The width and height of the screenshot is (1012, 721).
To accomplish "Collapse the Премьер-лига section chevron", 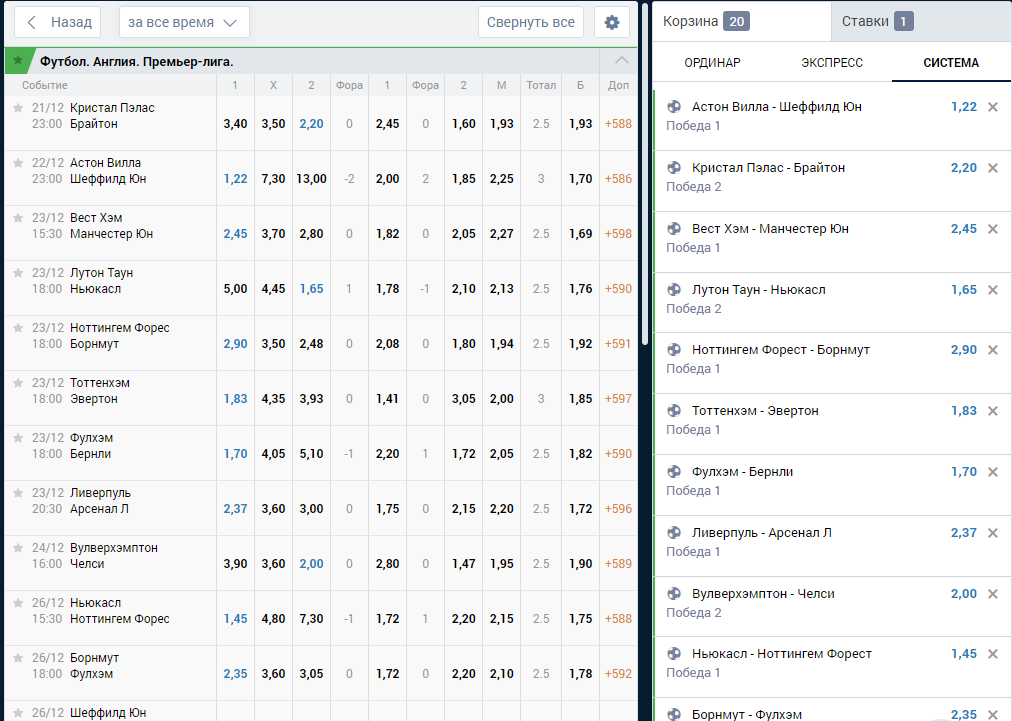I will [621, 61].
